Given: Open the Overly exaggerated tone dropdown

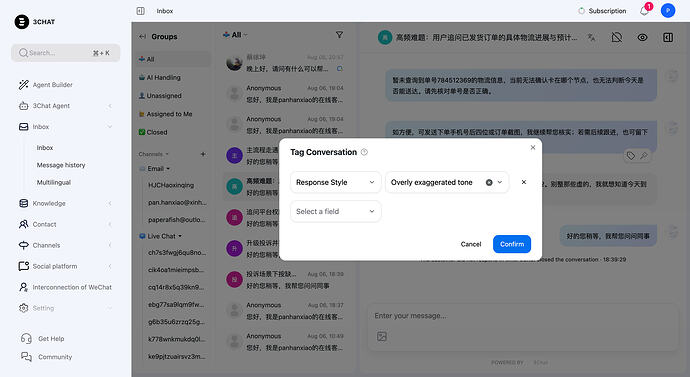Looking at the screenshot, I should [500, 182].
